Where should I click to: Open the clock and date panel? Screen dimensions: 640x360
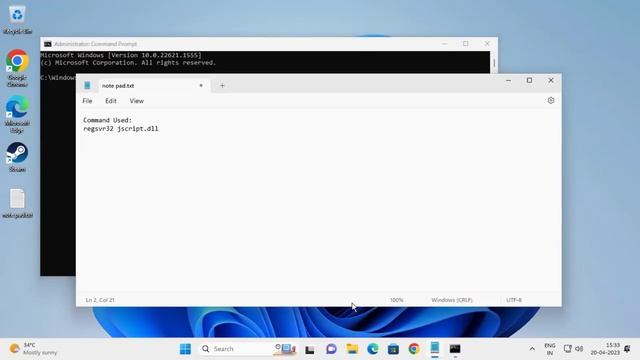(x=605, y=349)
